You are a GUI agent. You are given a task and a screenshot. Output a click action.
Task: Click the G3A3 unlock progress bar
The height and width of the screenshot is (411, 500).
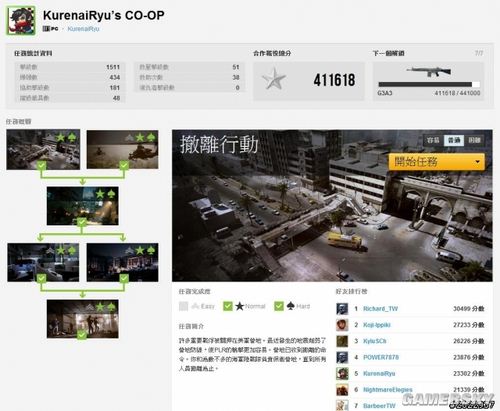pos(429,84)
